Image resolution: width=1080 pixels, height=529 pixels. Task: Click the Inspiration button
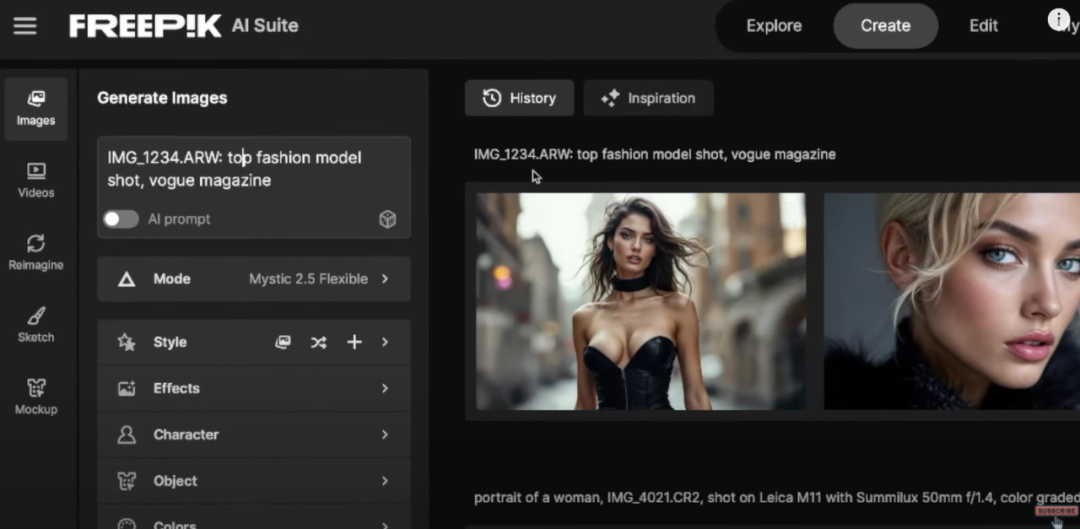point(648,98)
